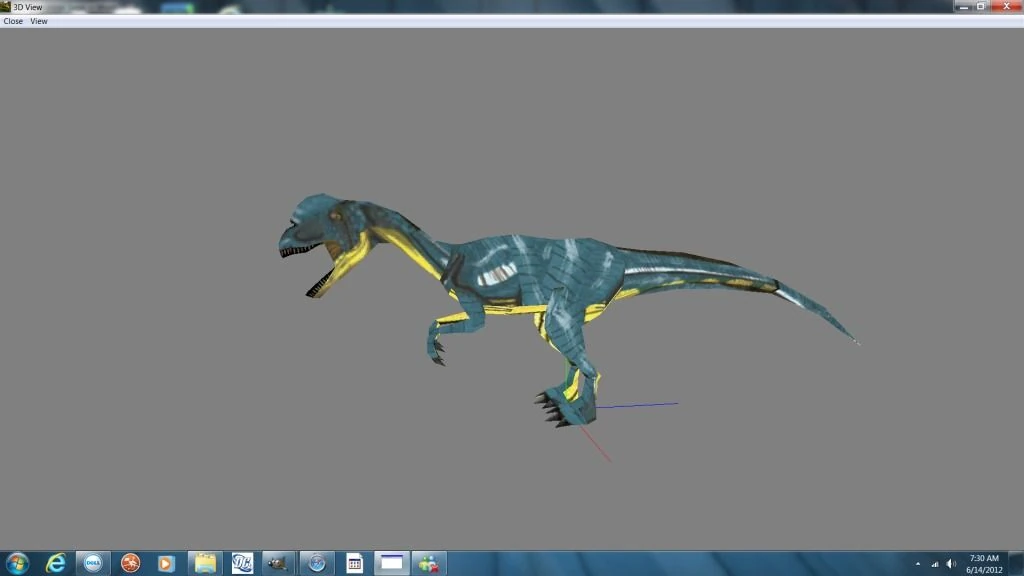This screenshot has width=1024, height=576.
Task: Click the Windows Start orb
Action: [18, 563]
